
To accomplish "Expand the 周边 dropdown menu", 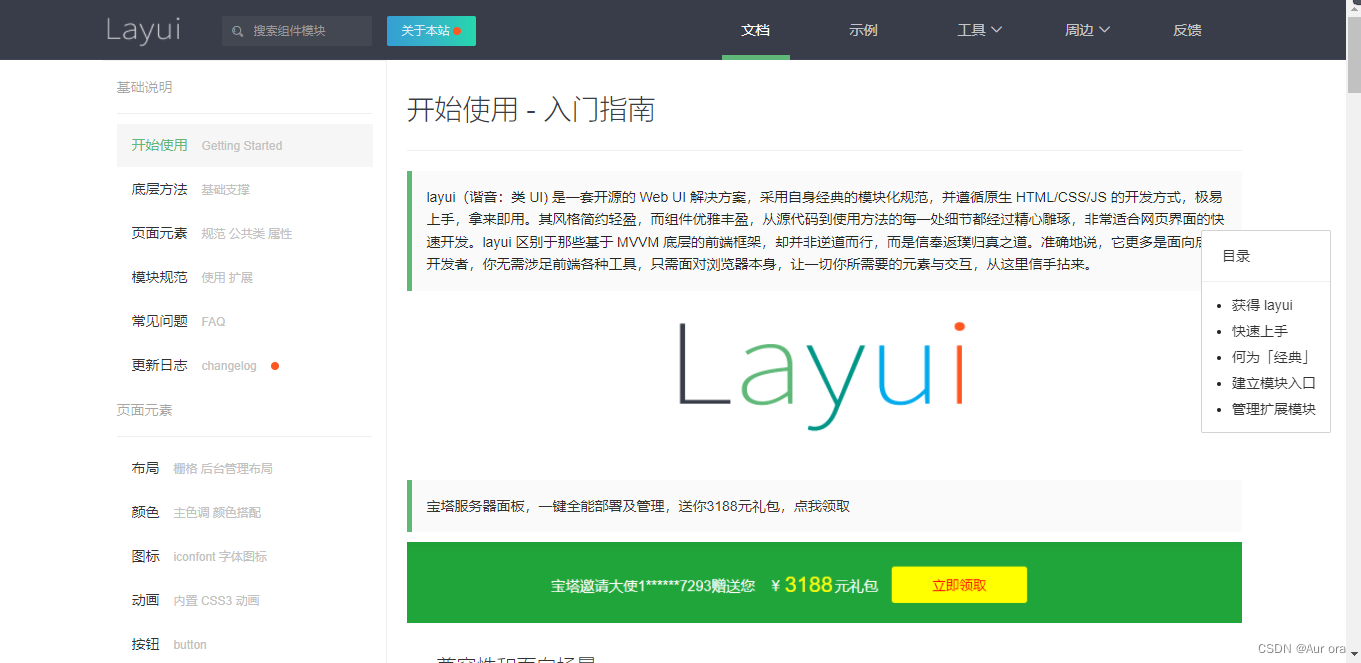I will pyautogui.click(x=1088, y=30).
